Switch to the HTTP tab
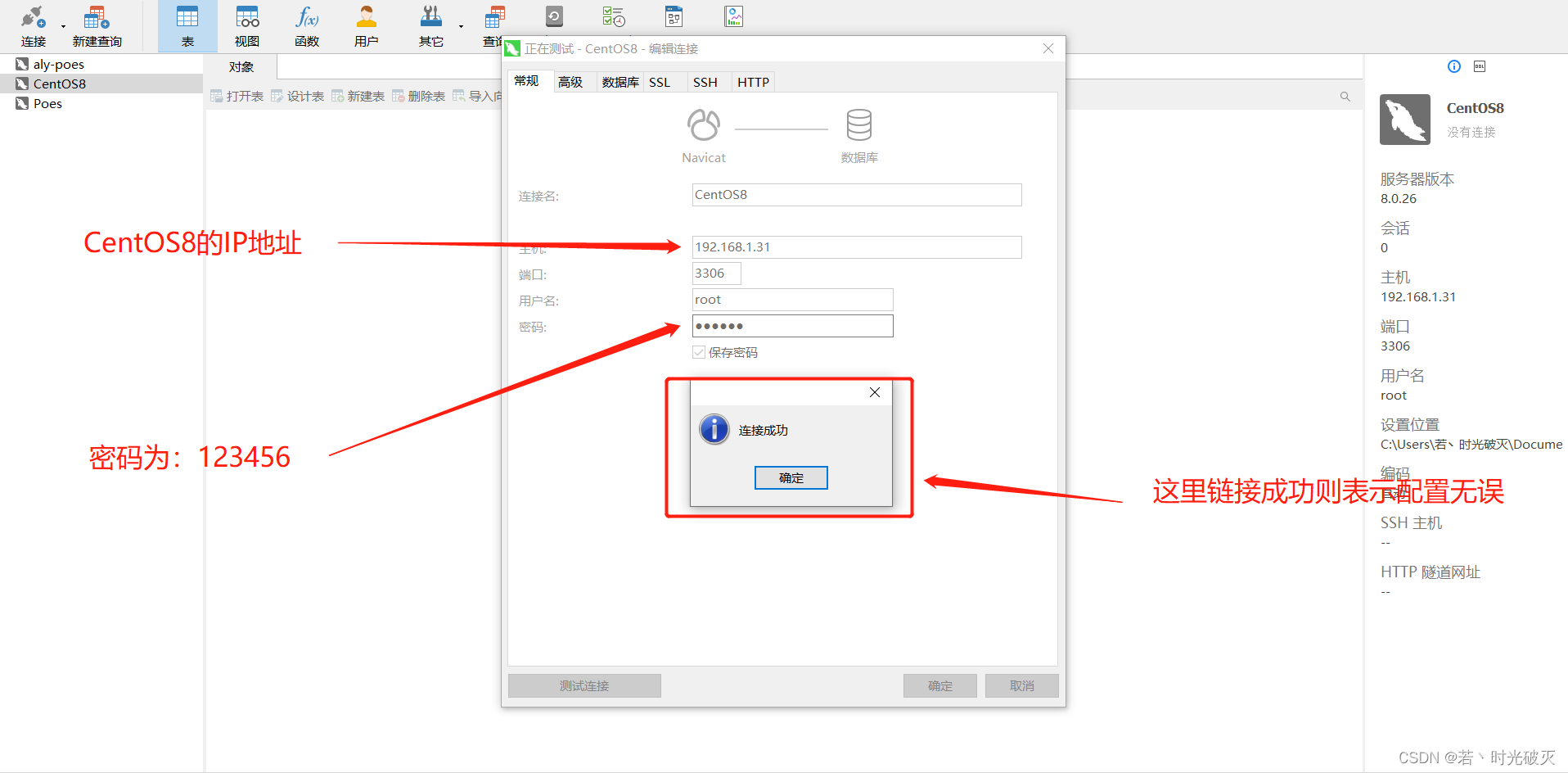Screen dimensions: 1568x773 point(753,82)
